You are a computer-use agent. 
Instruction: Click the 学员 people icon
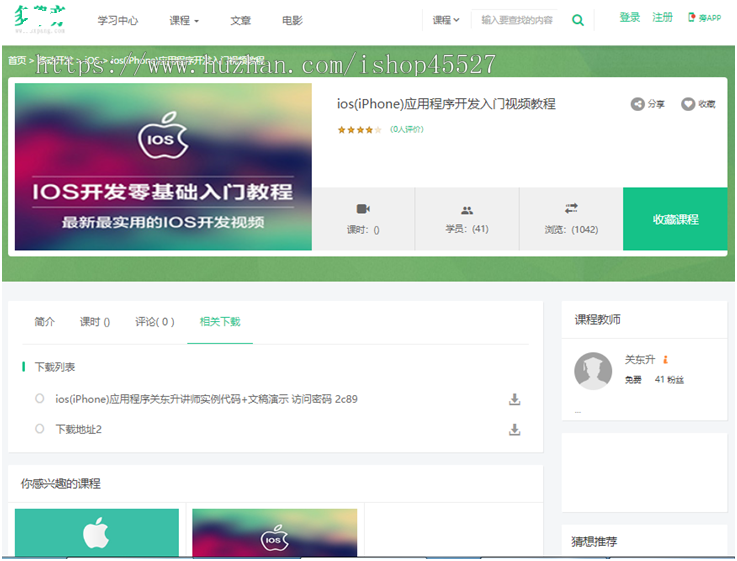tap(467, 210)
